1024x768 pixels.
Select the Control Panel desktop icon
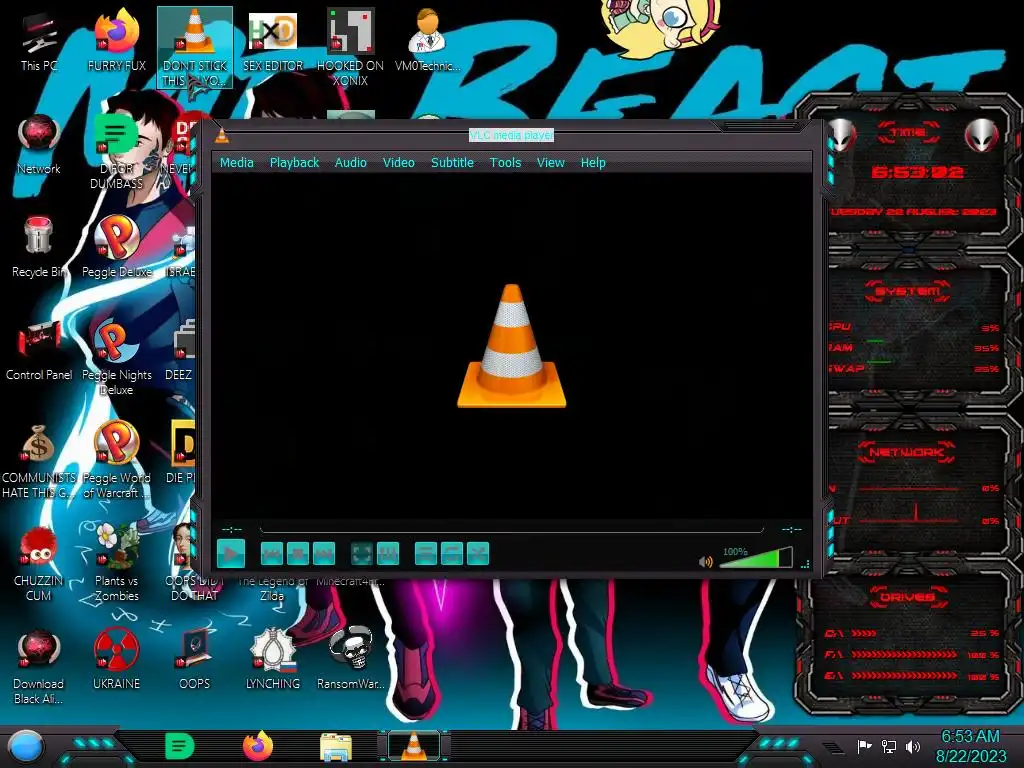click(39, 350)
